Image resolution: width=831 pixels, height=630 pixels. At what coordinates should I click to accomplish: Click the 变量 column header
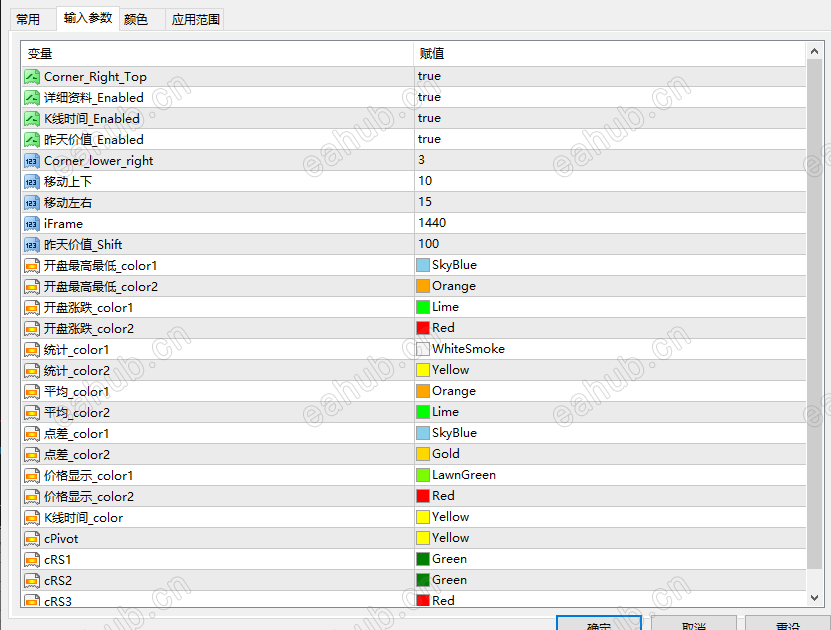tap(217, 54)
